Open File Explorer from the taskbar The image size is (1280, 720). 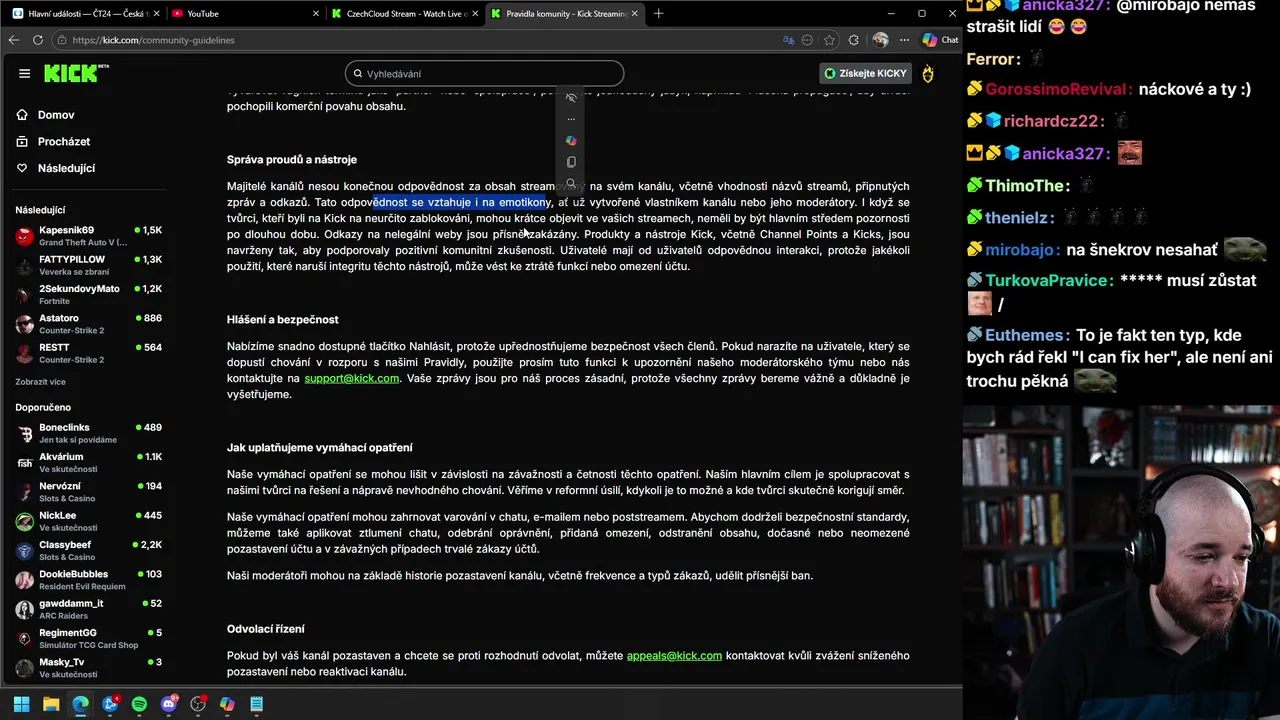pyautogui.click(x=51, y=704)
